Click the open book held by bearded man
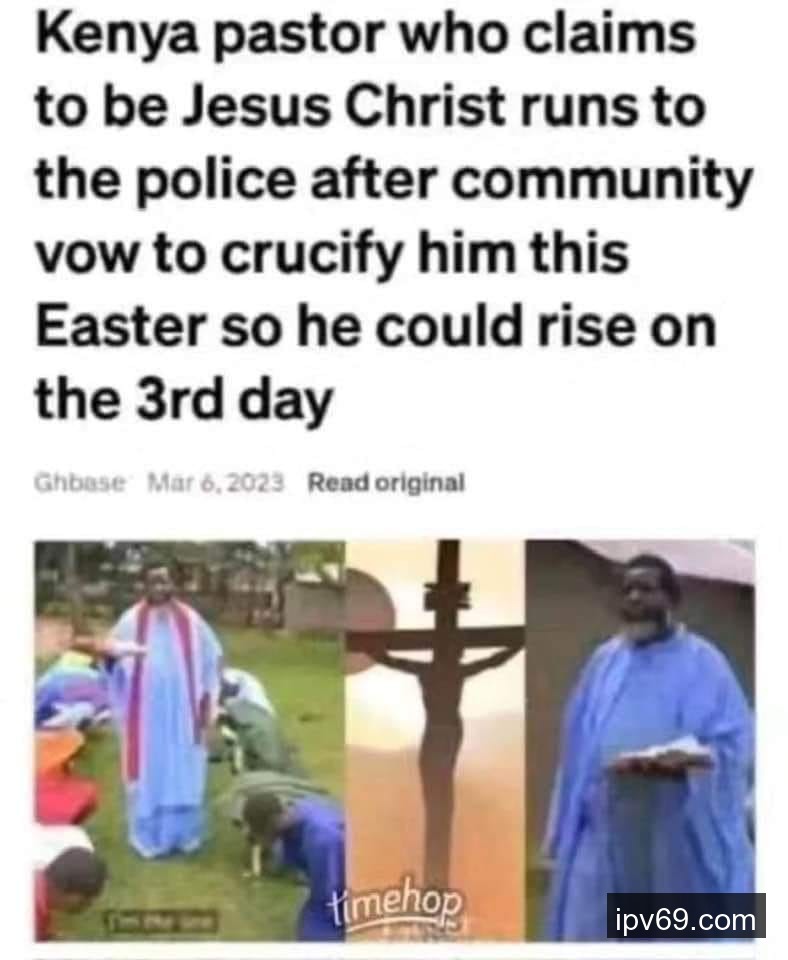This screenshot has width=788, height=960. [x=662, y=755]
